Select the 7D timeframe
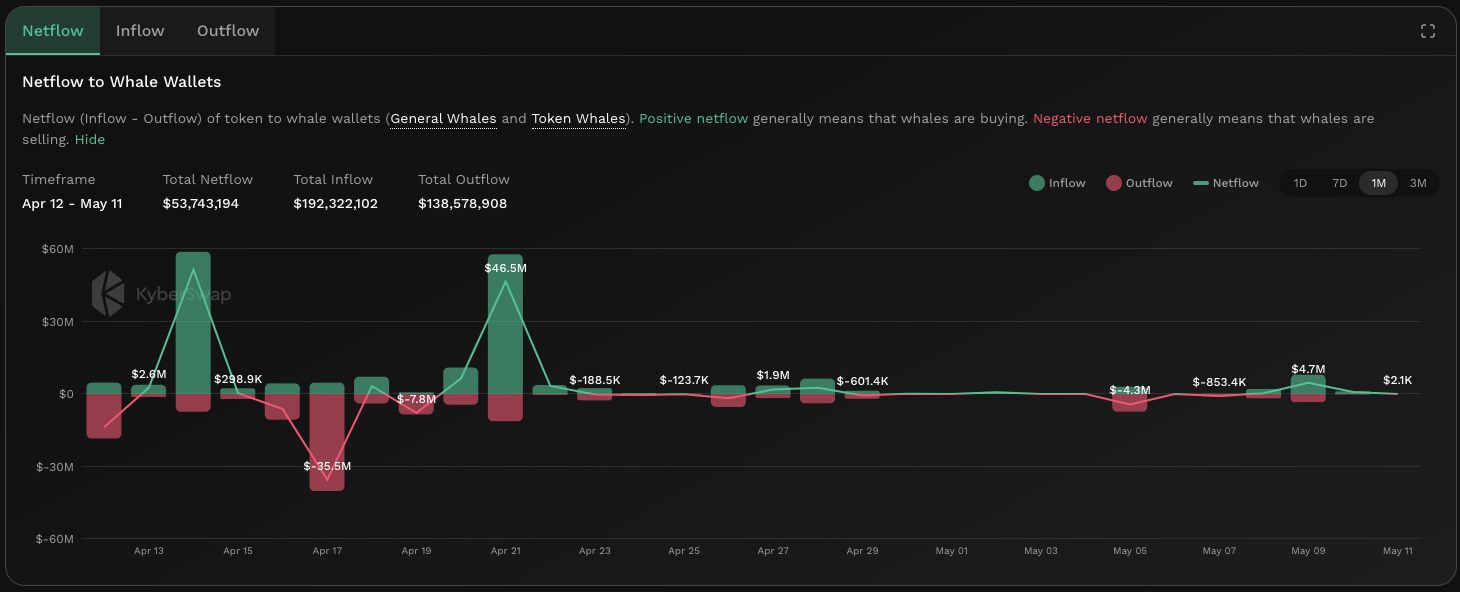The height and width of the screenshot is (592, 1460). (x=1339, y=183)
